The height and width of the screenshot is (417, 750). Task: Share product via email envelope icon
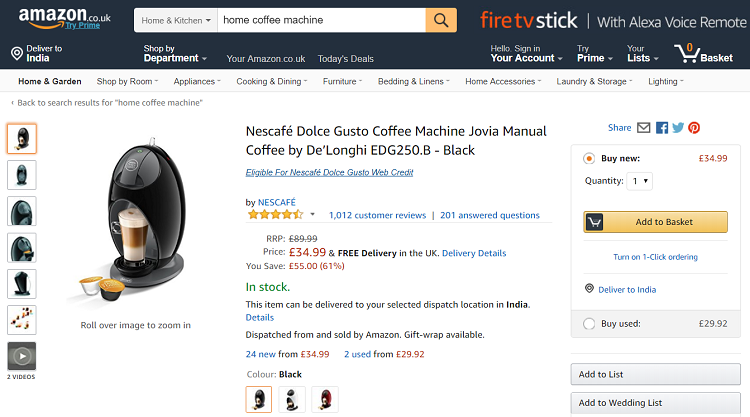coord(643,128)
